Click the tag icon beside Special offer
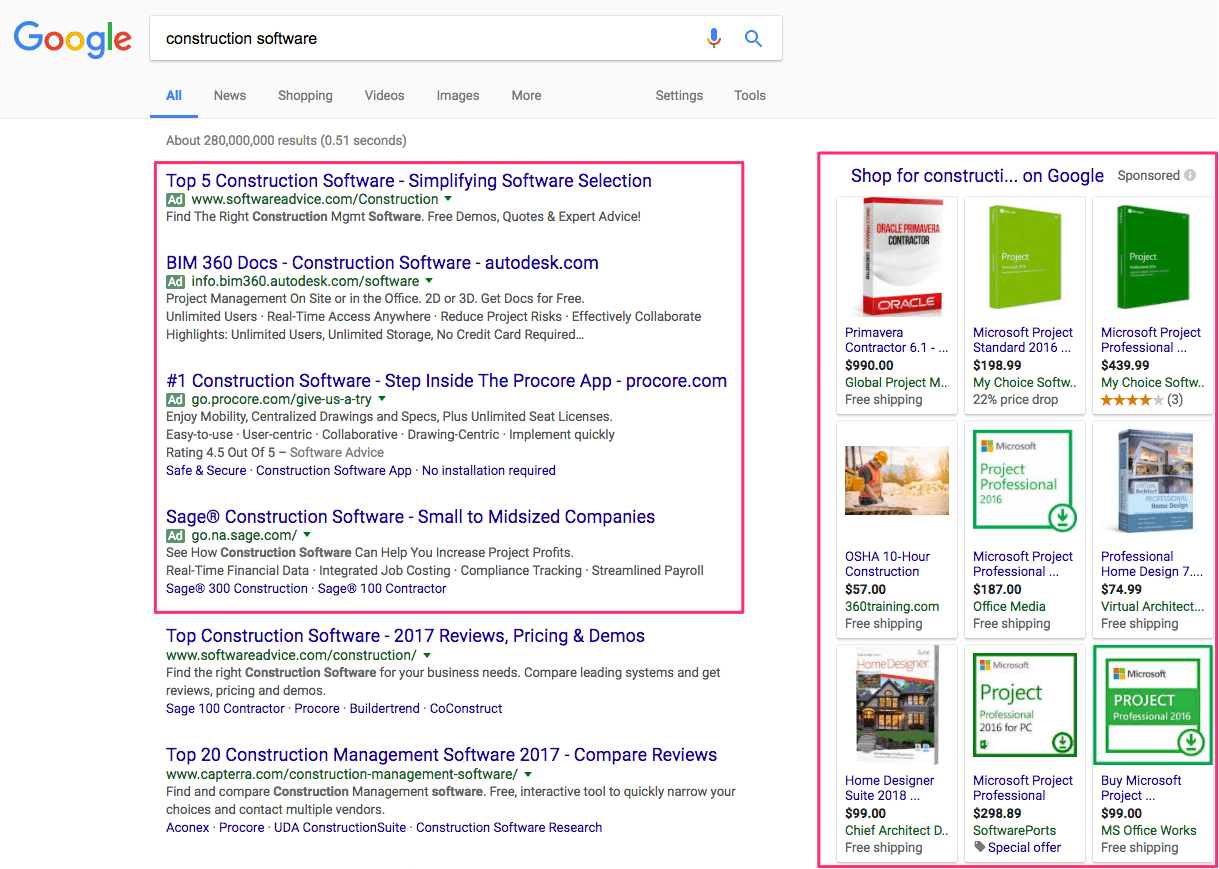1219x869 pixels. [980, 847]
